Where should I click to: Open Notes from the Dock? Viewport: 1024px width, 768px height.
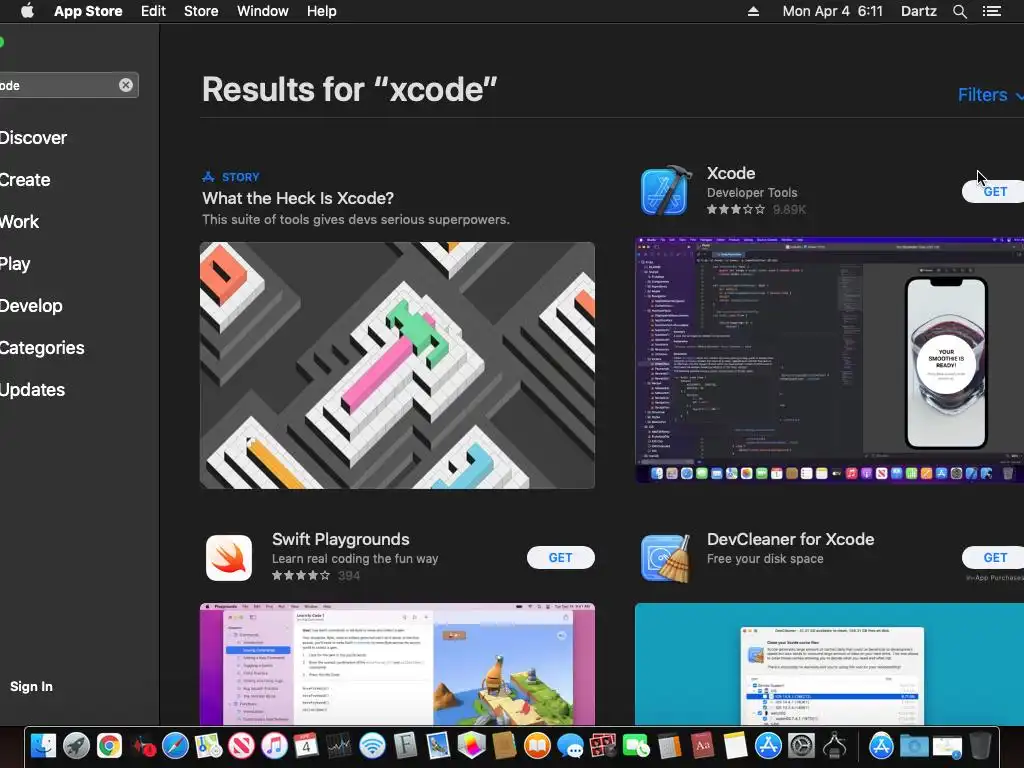[735, 745]
